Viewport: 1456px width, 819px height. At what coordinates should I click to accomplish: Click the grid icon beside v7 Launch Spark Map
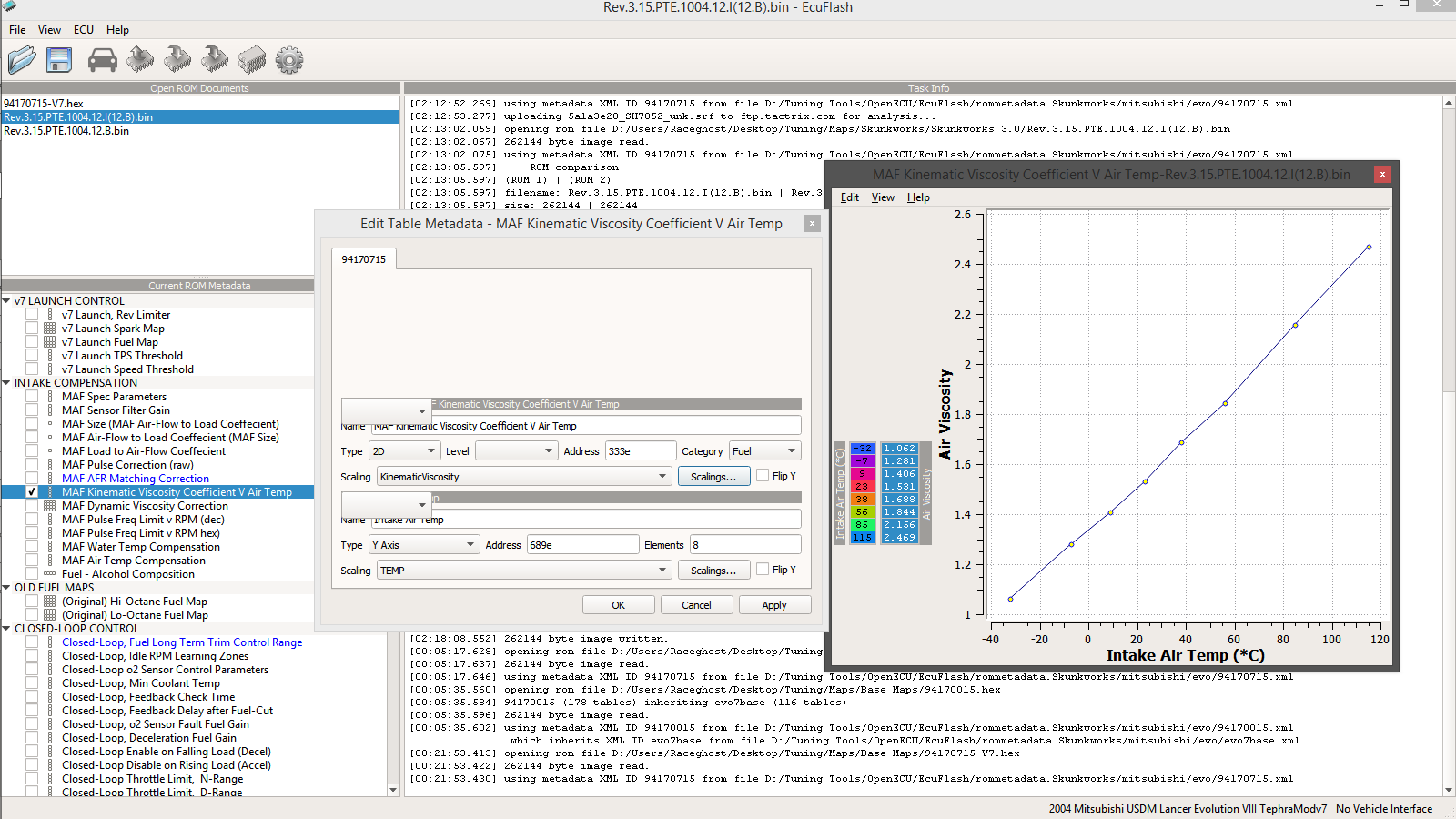click(x=50, y=329)
